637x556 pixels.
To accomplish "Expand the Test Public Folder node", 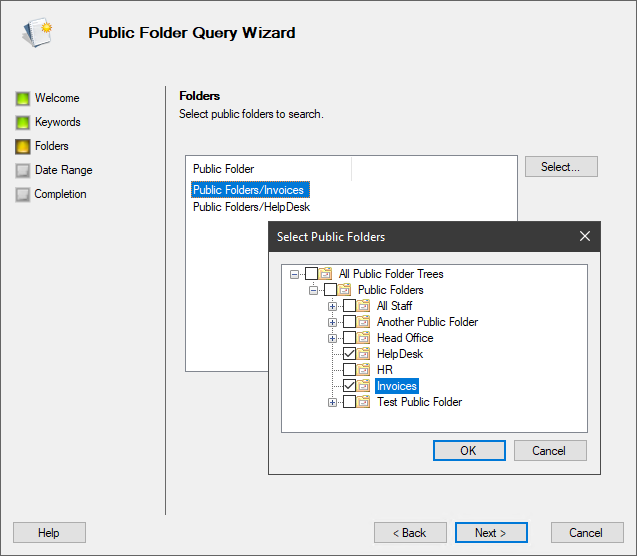I will 332,402.
